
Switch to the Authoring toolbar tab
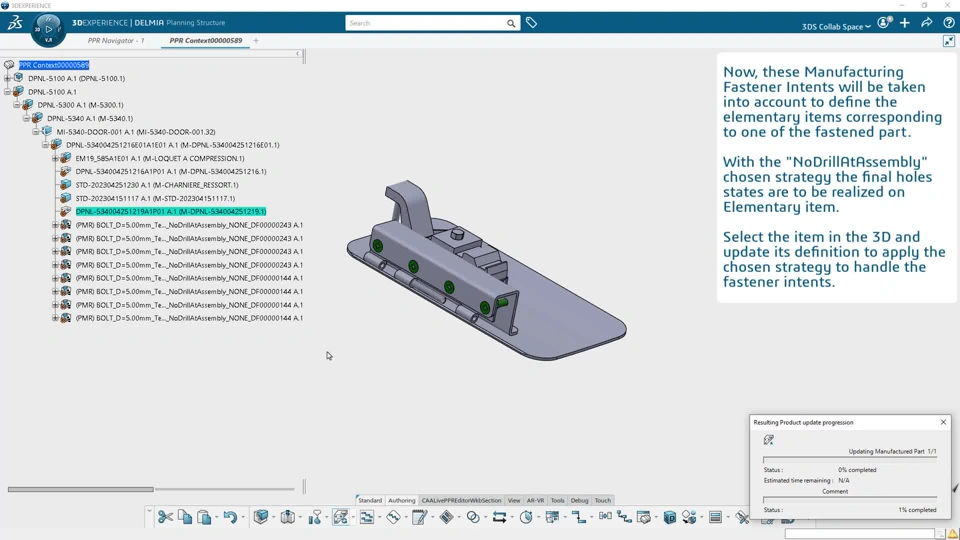tap(402, 500)
